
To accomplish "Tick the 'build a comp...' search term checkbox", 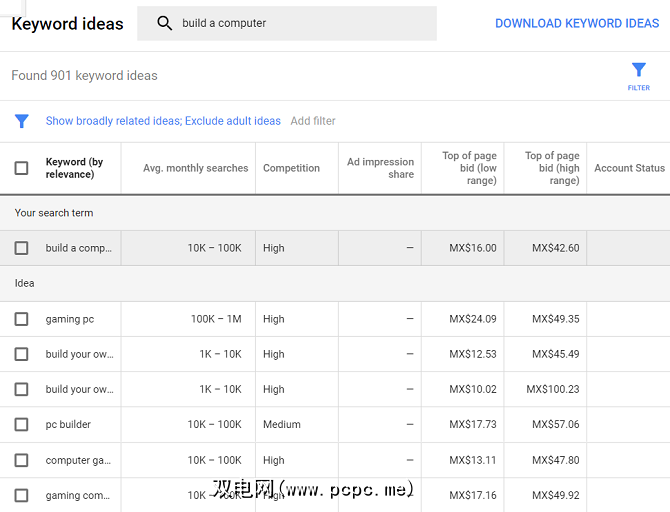I will (x=21, y=248).
